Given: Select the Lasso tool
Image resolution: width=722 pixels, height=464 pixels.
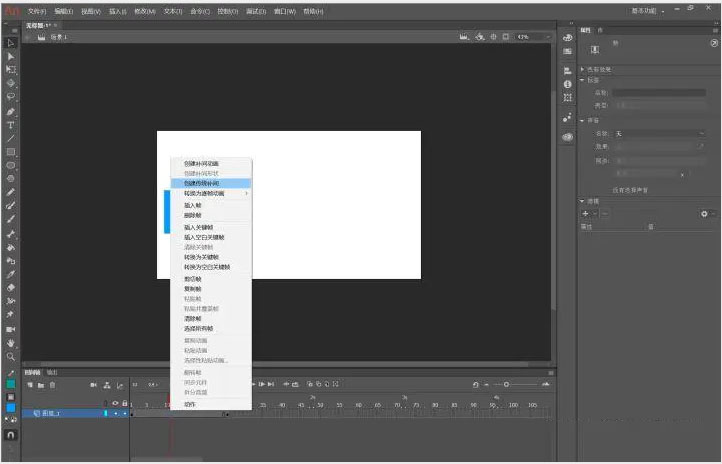Looking at the screenshot, I should 11,97.
